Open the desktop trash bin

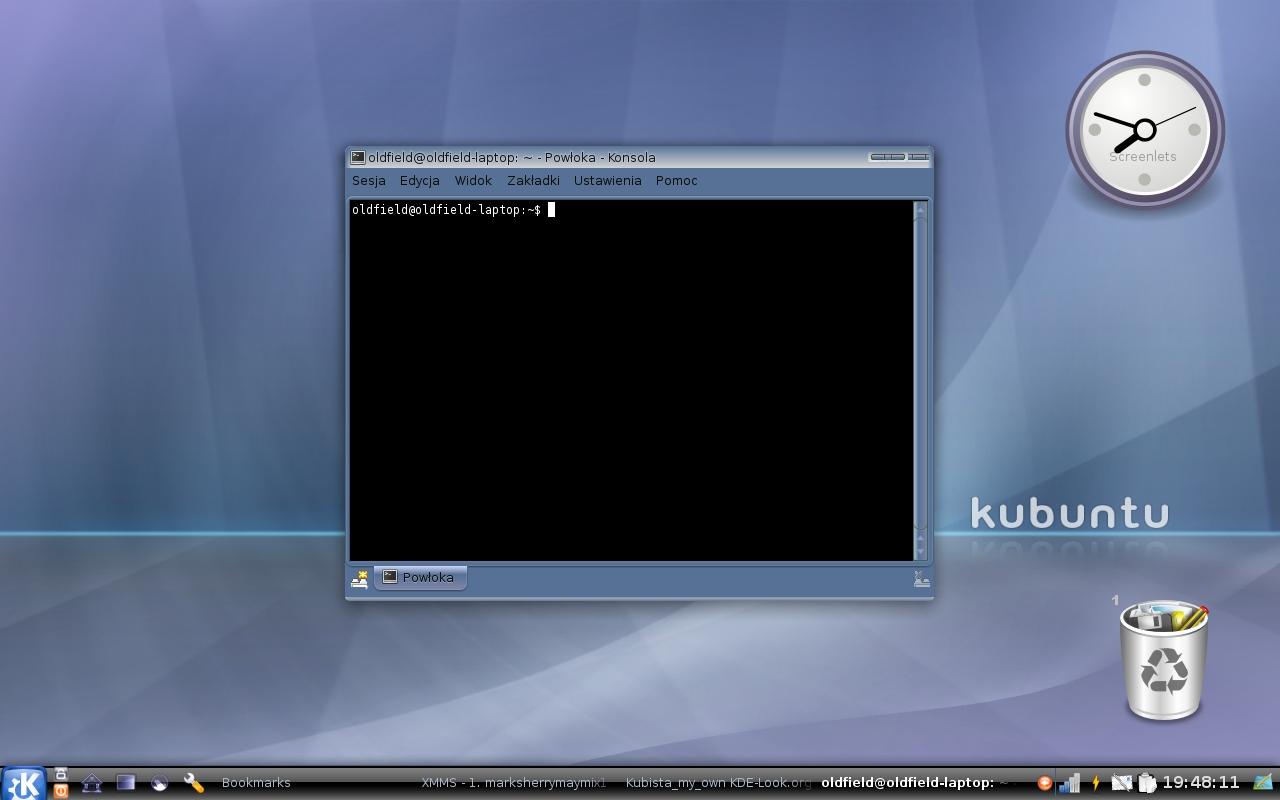(1164, 659)
